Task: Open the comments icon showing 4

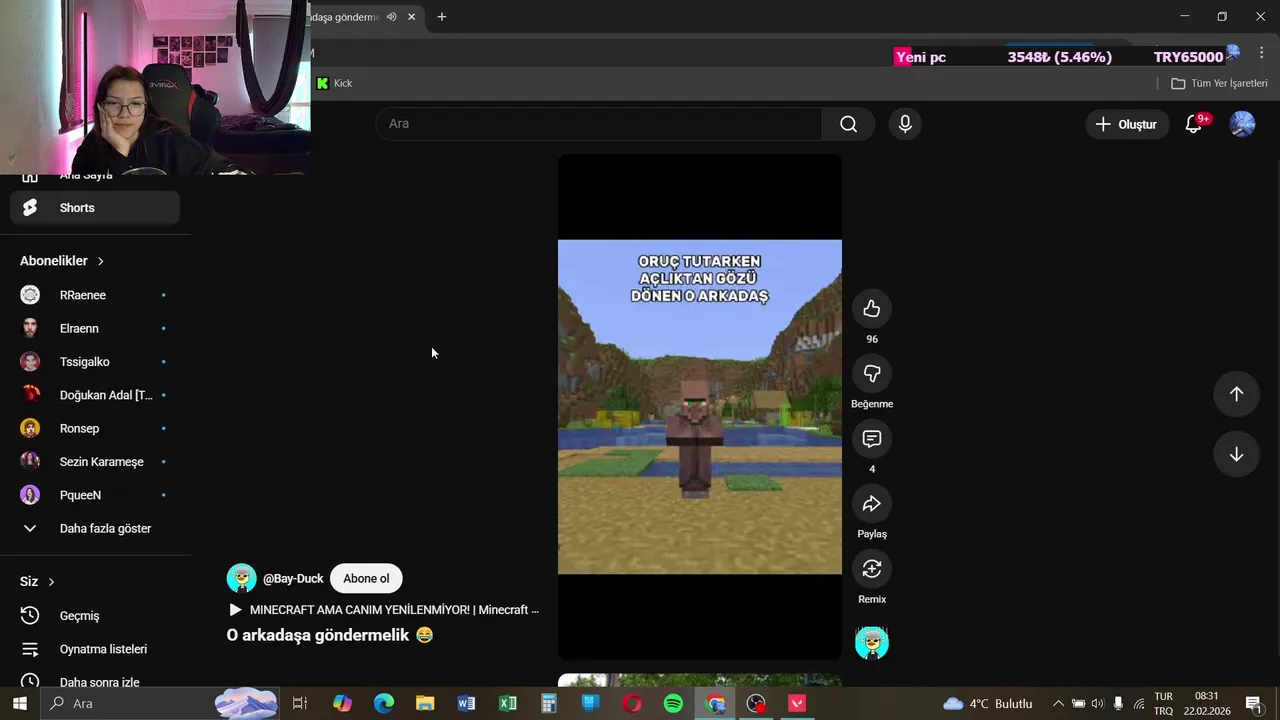Action: 872,439
